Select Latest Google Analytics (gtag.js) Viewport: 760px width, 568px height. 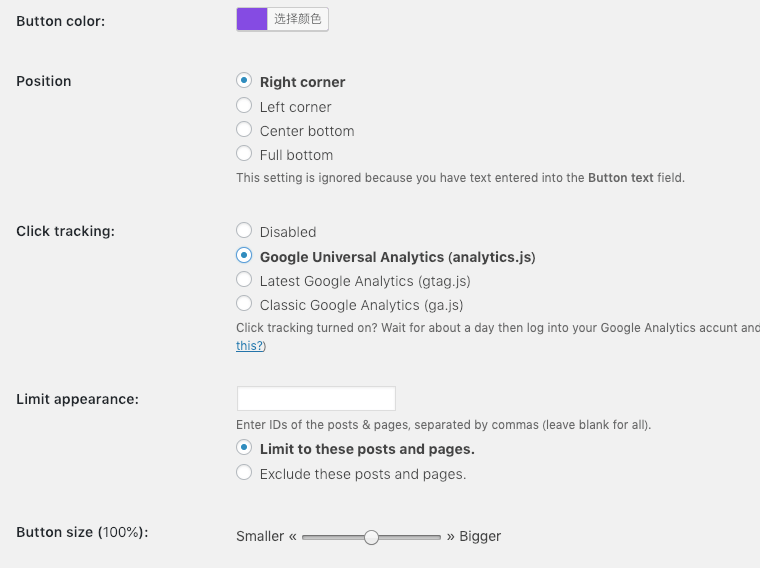(x=244, y=280)
